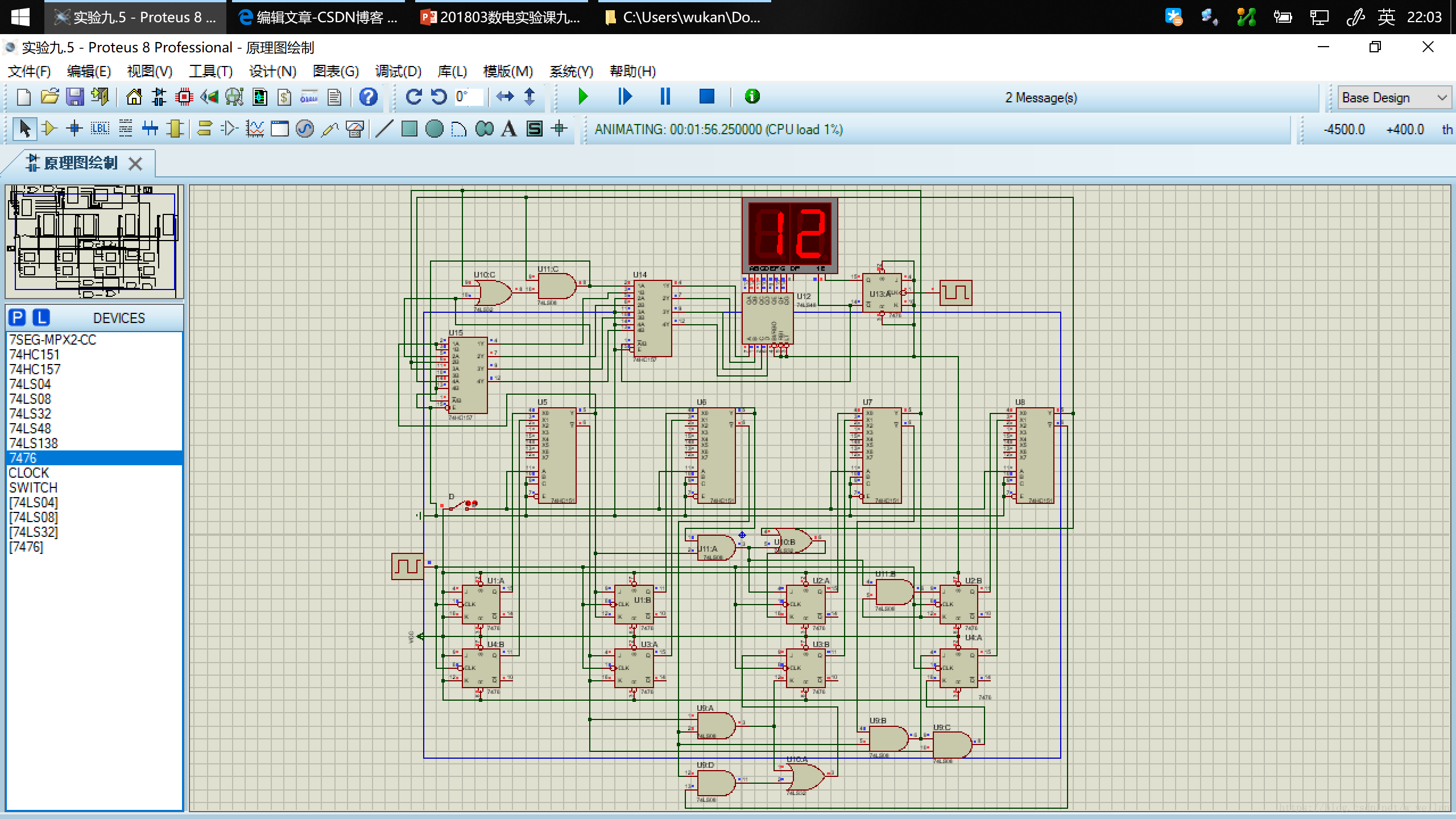Create a new project with toolbar icon

(x=24, y=97)
